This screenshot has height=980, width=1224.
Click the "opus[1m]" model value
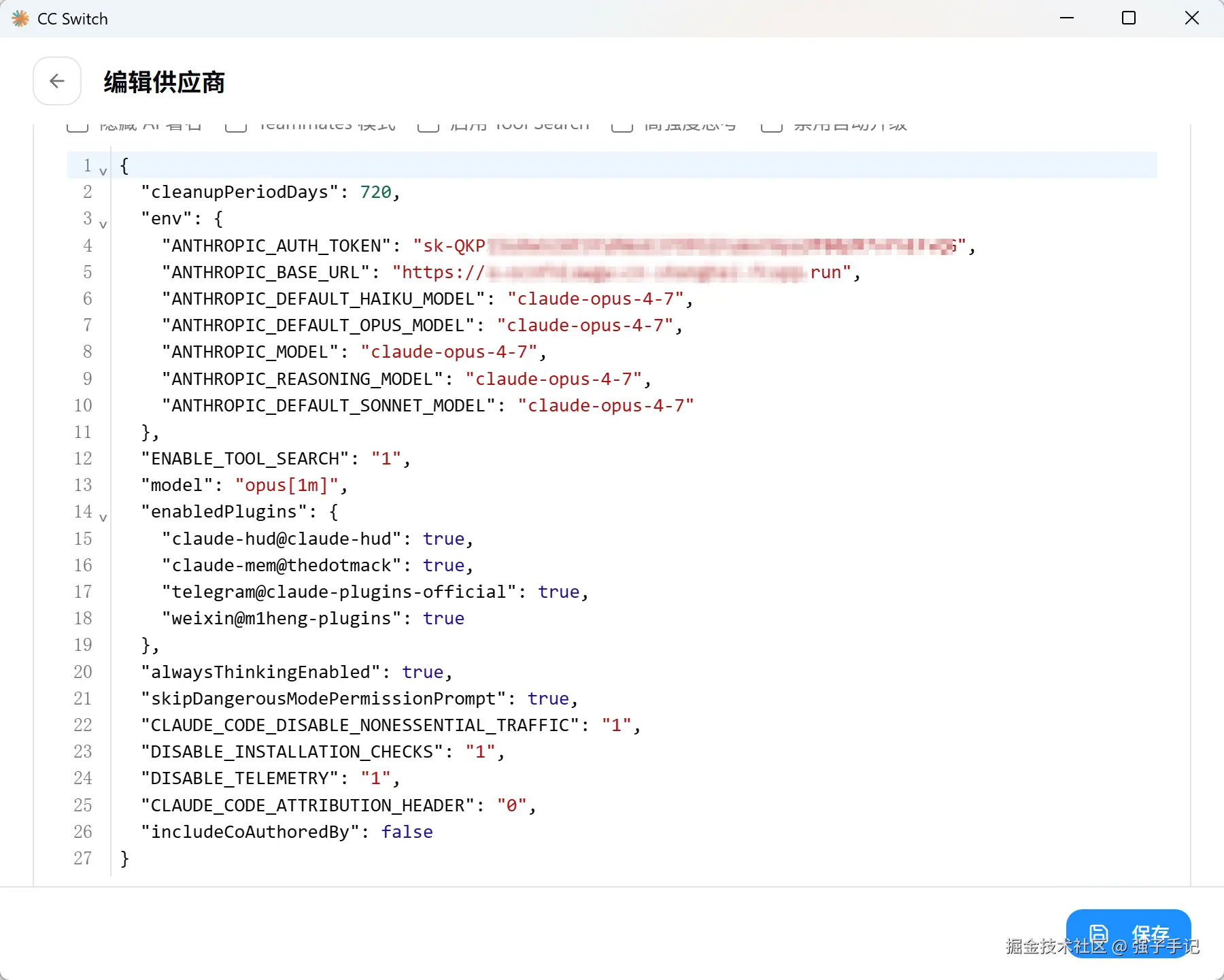click(x=286, y=486)
